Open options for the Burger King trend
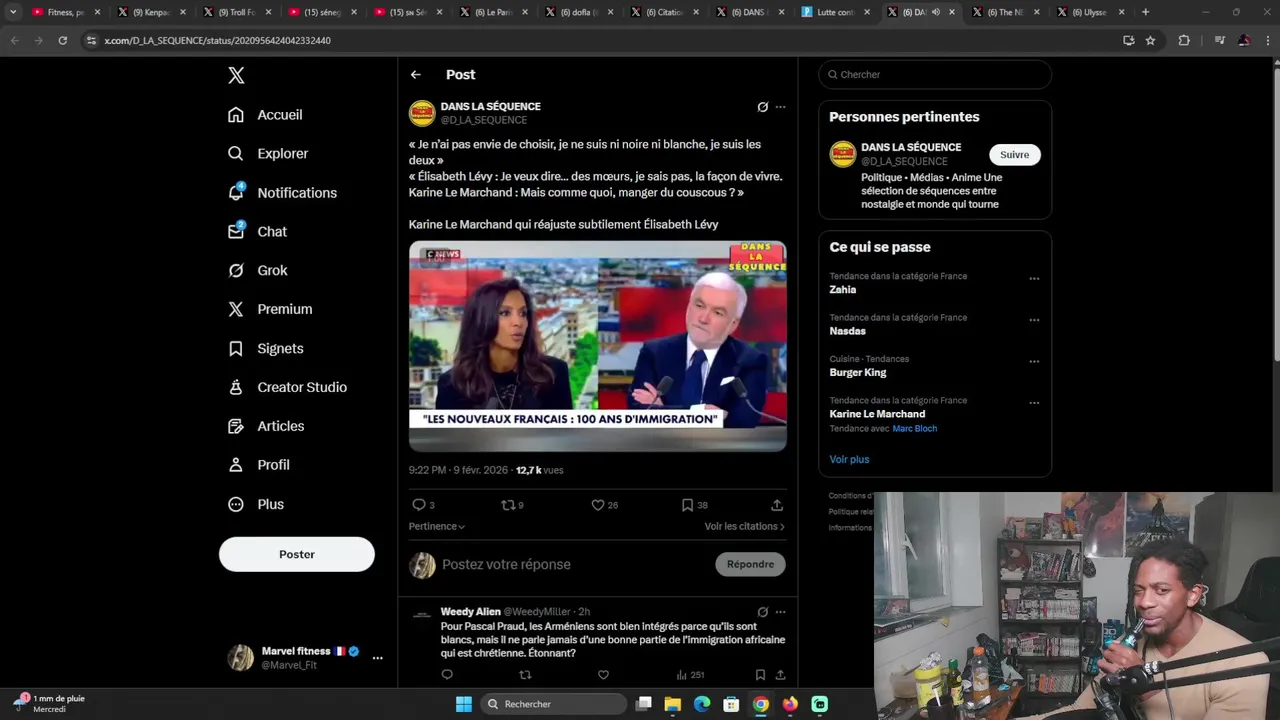The height and width of the screenshot is (720, 1280). click(1034, 362)
